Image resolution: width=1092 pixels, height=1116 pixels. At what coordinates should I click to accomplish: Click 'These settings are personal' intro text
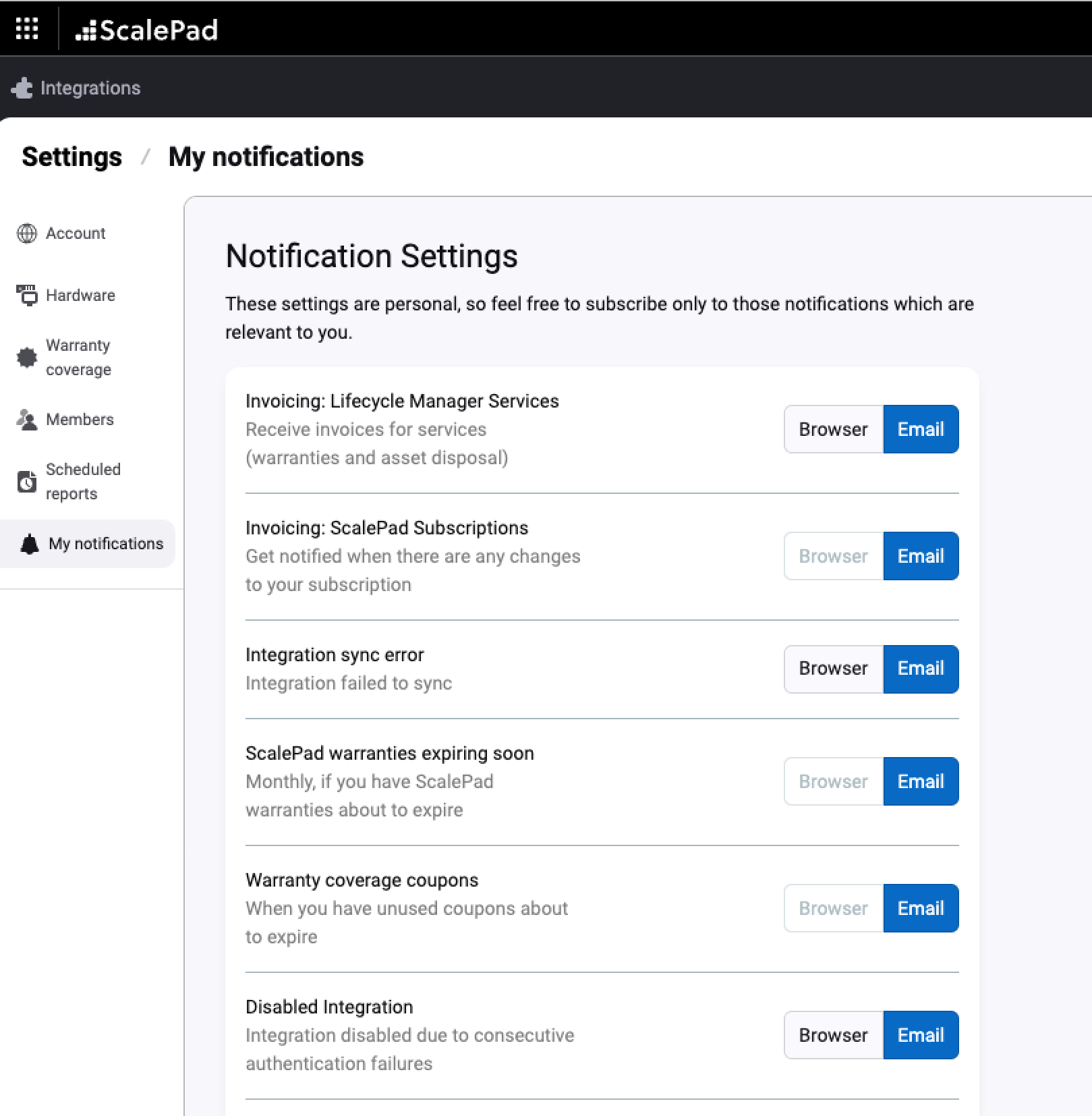[599, 318]
